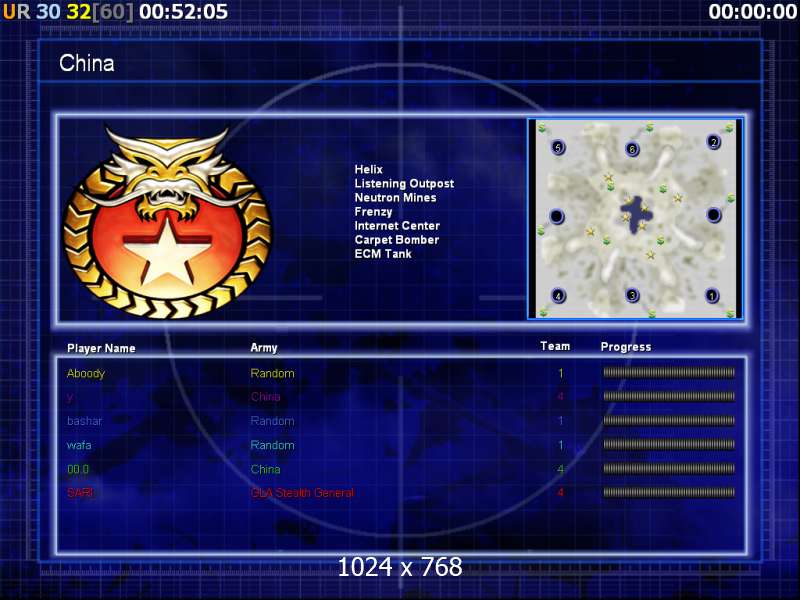Click the China dragon faction emblem
Image resolution: width=800 pixels, height=600 pixels.
pyautogui.click(x=167, y=222)
